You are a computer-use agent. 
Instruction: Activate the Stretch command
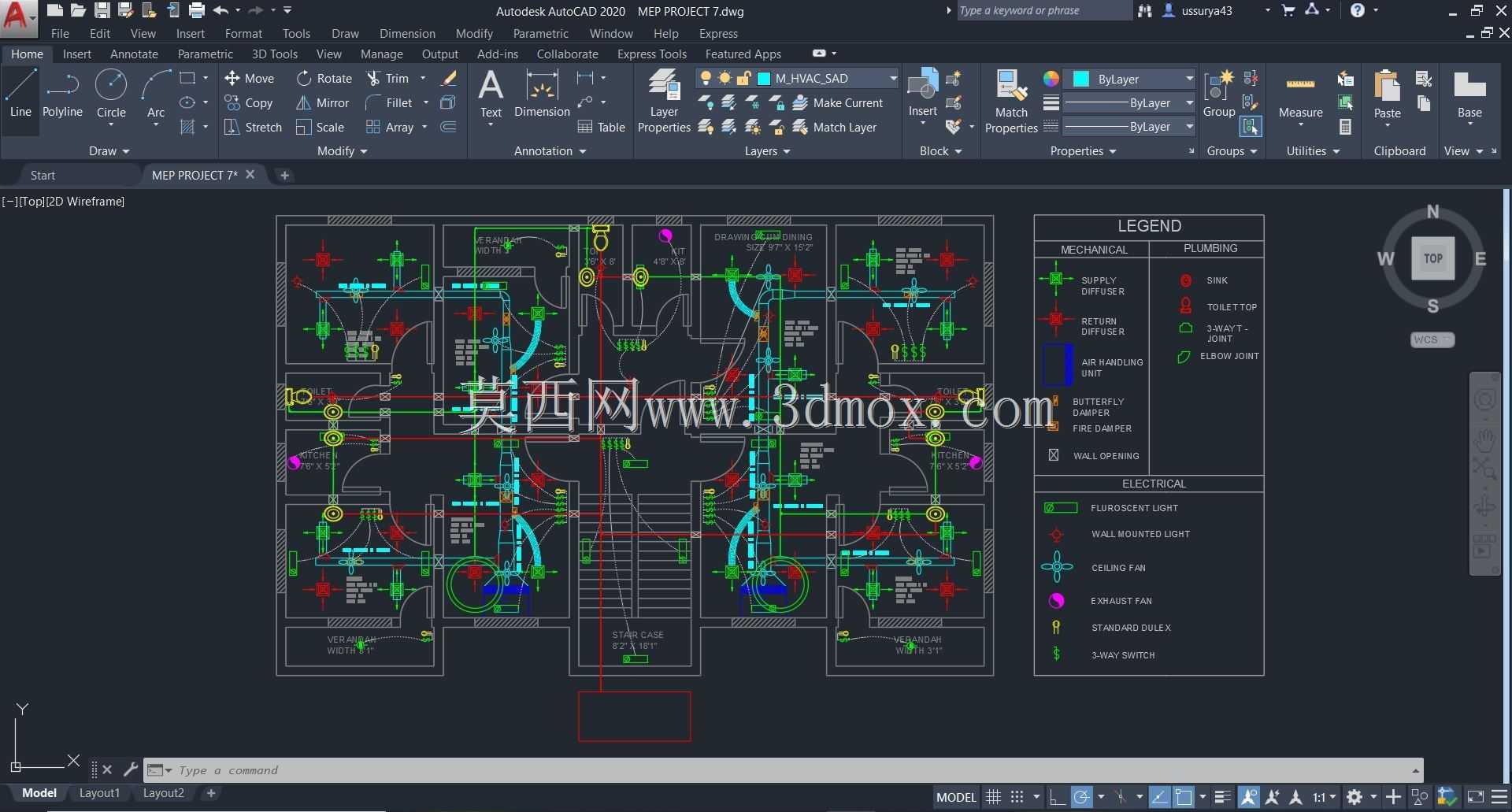click(253, 127)
